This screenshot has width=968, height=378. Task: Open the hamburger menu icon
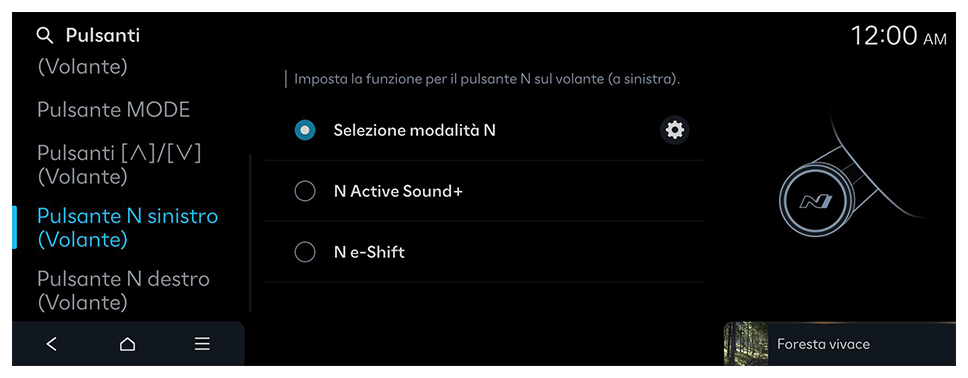coord(202,344)
